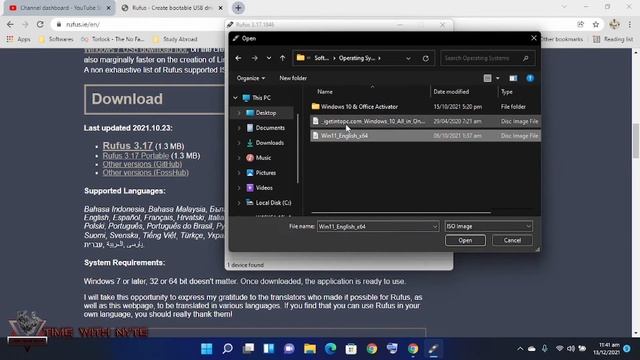Refresh the Operating Systems folder view

tap(426, 58)
